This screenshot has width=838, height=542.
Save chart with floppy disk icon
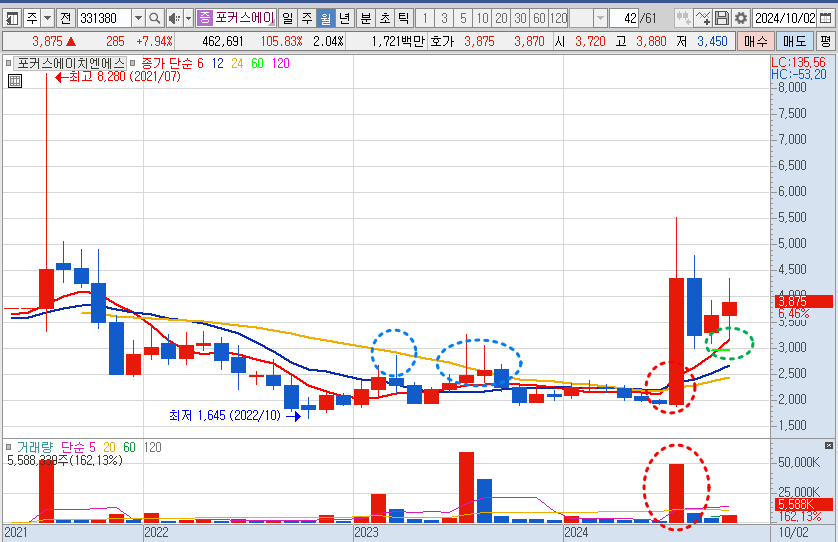pos(721,19)
